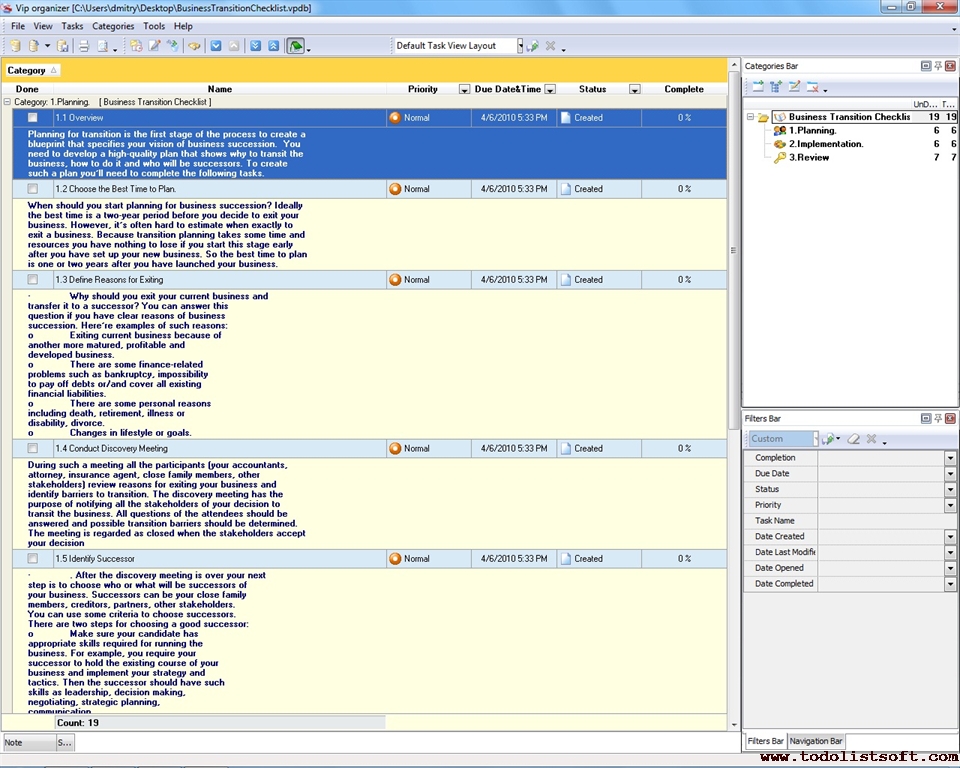Viewport: 960px width, 768px height.
Task: Click the Add Category icon in Categories Bar
Action: tap(757, 87)
